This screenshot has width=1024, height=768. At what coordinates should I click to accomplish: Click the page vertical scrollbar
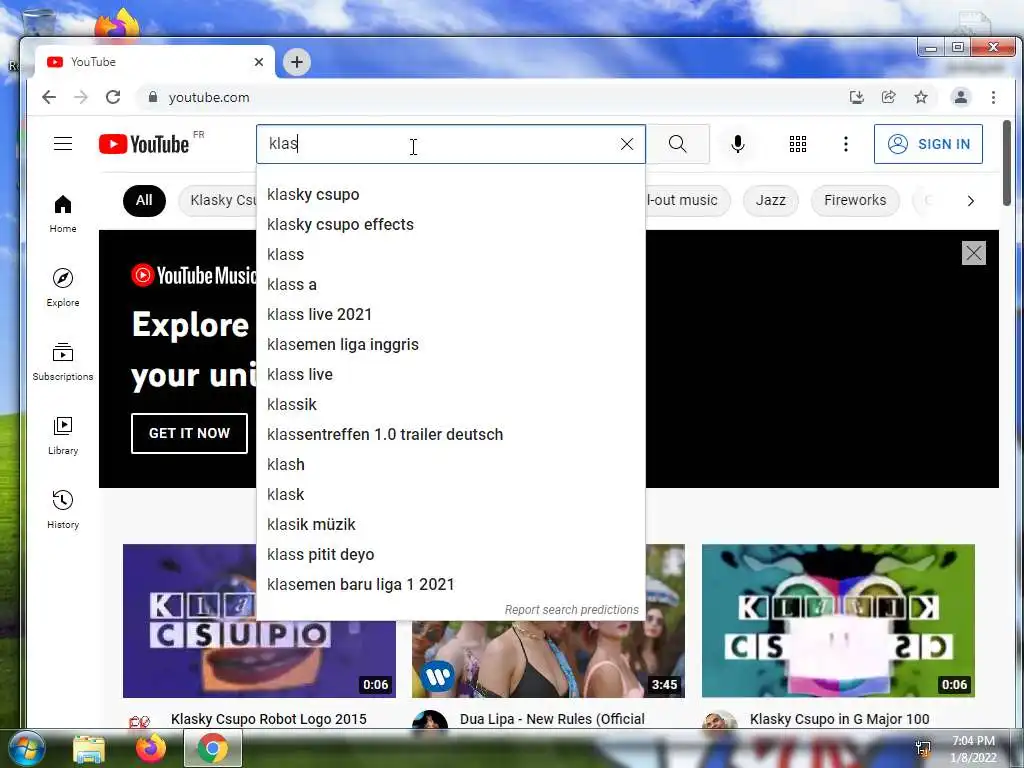coord(1007,163)
